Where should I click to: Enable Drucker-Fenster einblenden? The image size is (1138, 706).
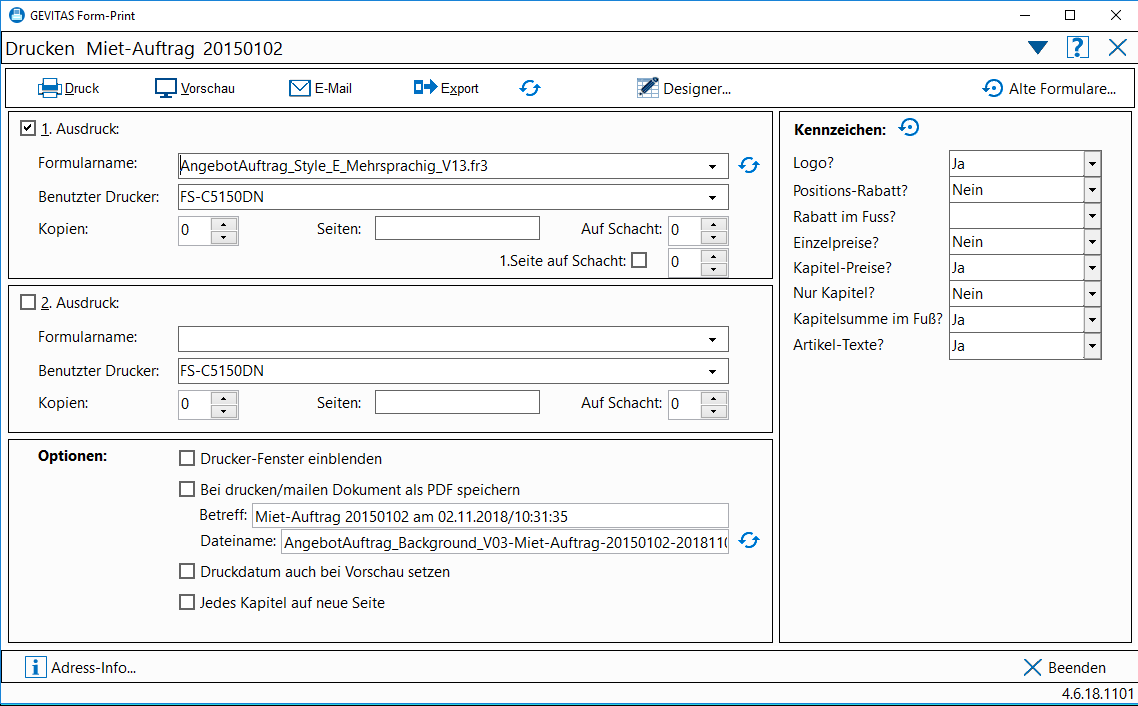point(187,459)
